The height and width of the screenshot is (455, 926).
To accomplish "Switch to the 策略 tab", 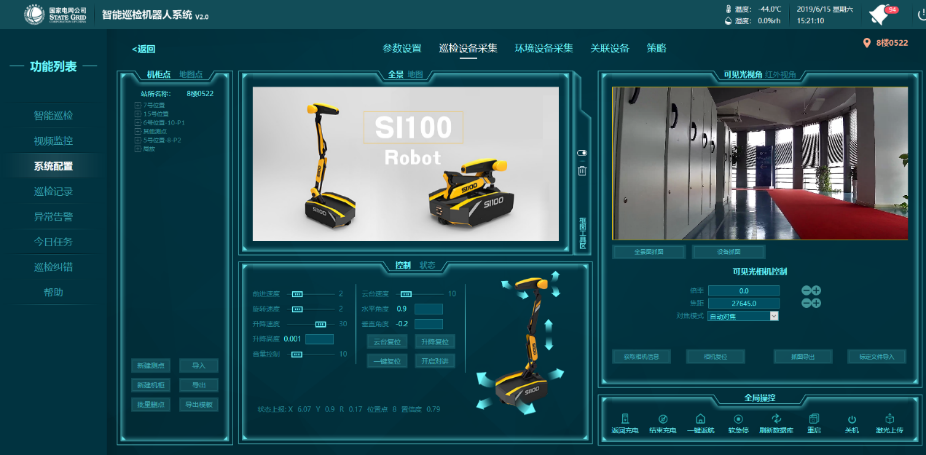I will coord(657,48).
